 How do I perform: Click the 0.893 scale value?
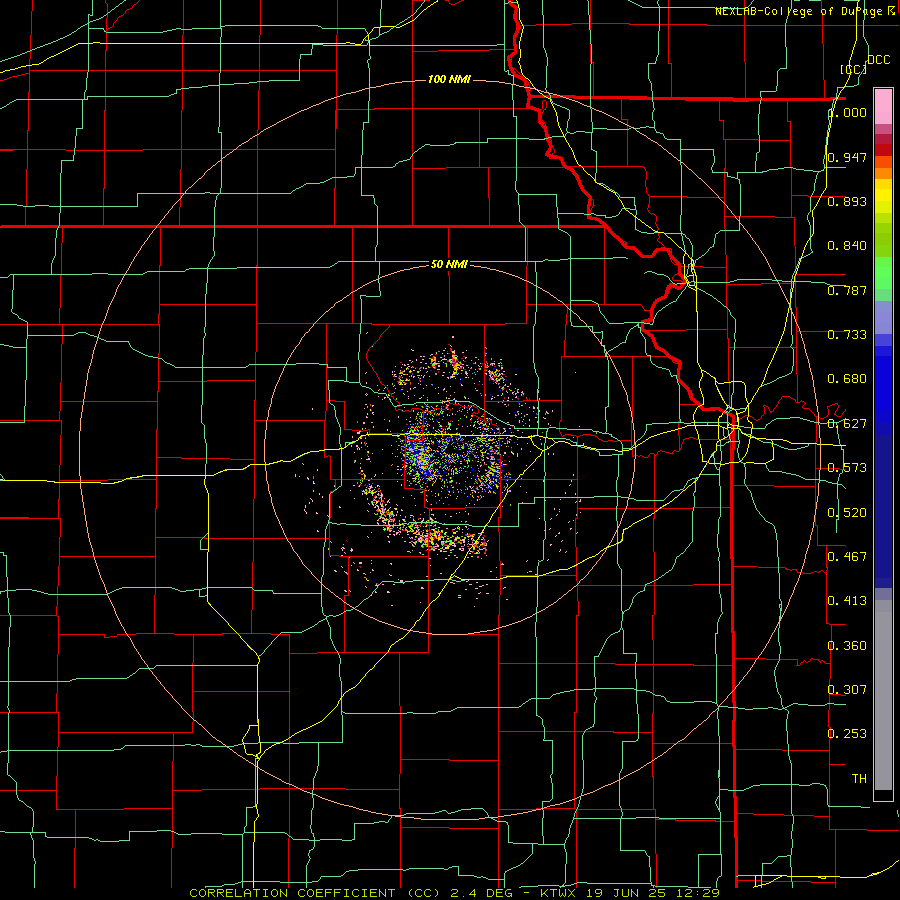[847, 201]
